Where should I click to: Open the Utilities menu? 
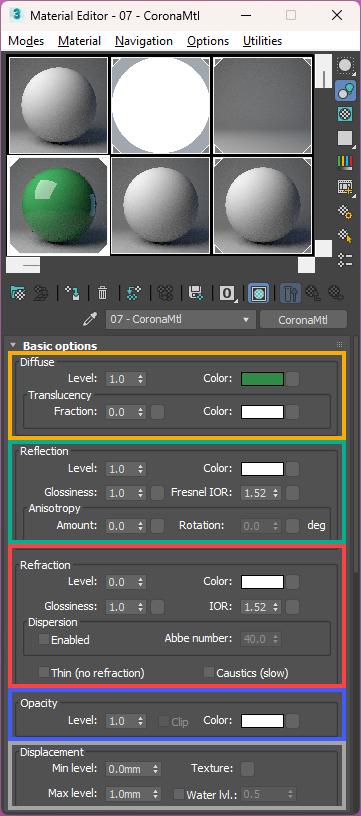click(262, 41)
